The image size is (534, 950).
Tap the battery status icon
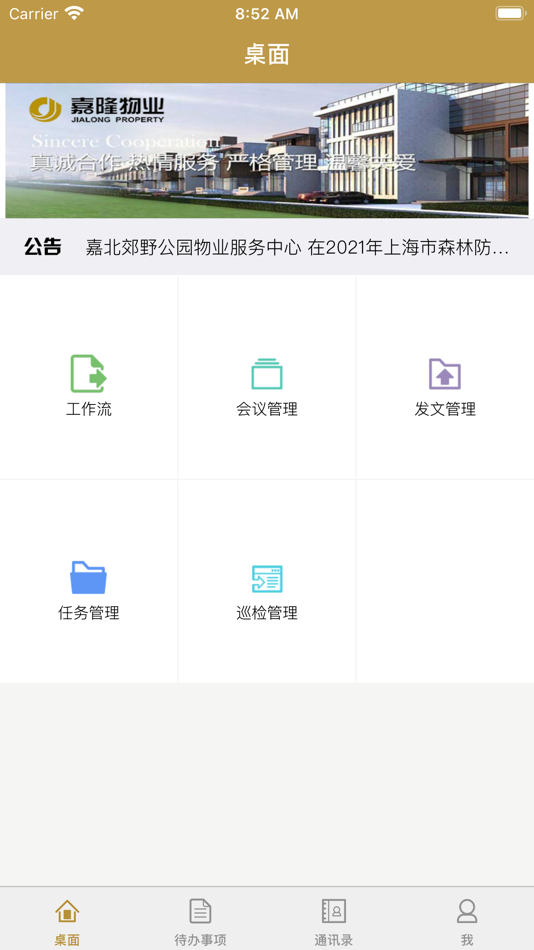click(x=510, y=13)
